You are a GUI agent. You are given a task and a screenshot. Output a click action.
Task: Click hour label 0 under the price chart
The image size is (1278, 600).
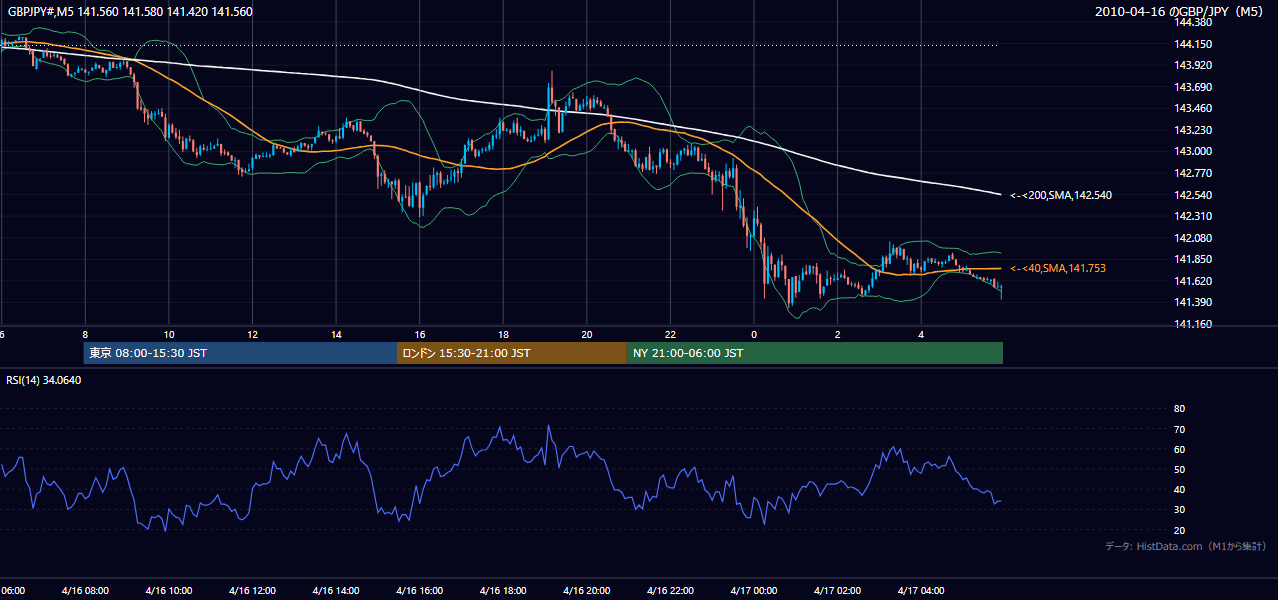click(754, 334)
